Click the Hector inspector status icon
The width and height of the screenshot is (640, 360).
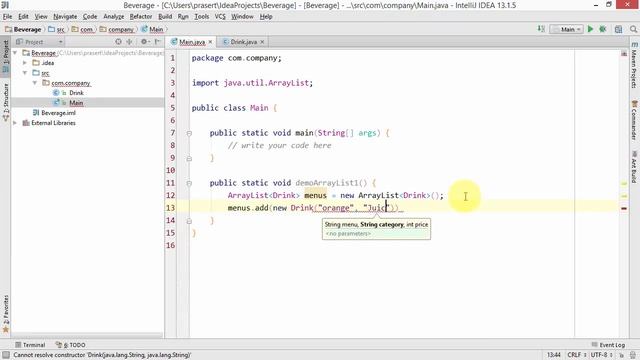[x=632, y=355]
